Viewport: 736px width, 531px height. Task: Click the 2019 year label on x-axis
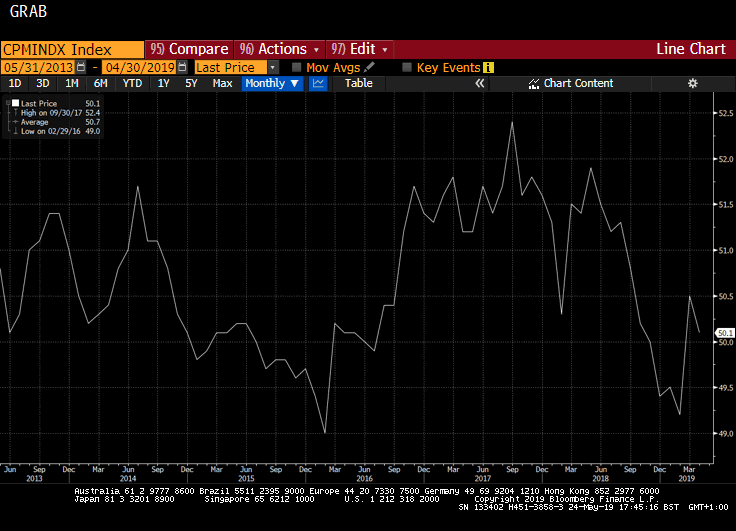[x=686, y=478]
